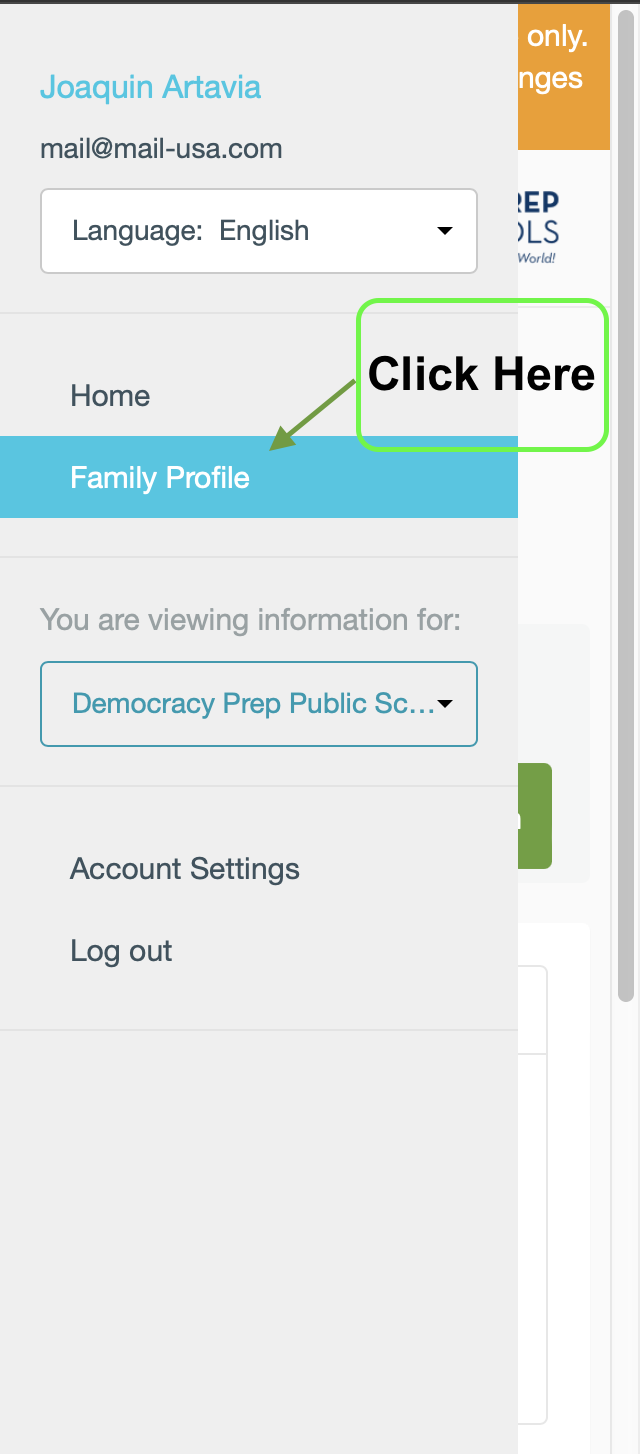The image size is (640, 1454).
Task: Expand the Democracy Prep Public Schools selector
Action: [x=259, y=704]
